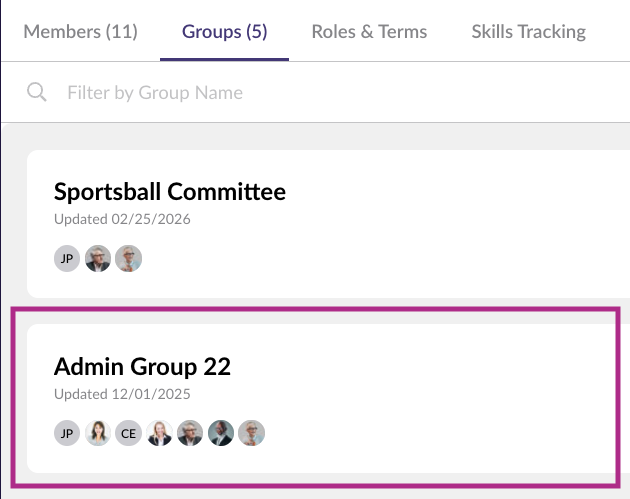
Task: Click the dark-haired woman avatar between JP and CE
Action: coord(98,433)
